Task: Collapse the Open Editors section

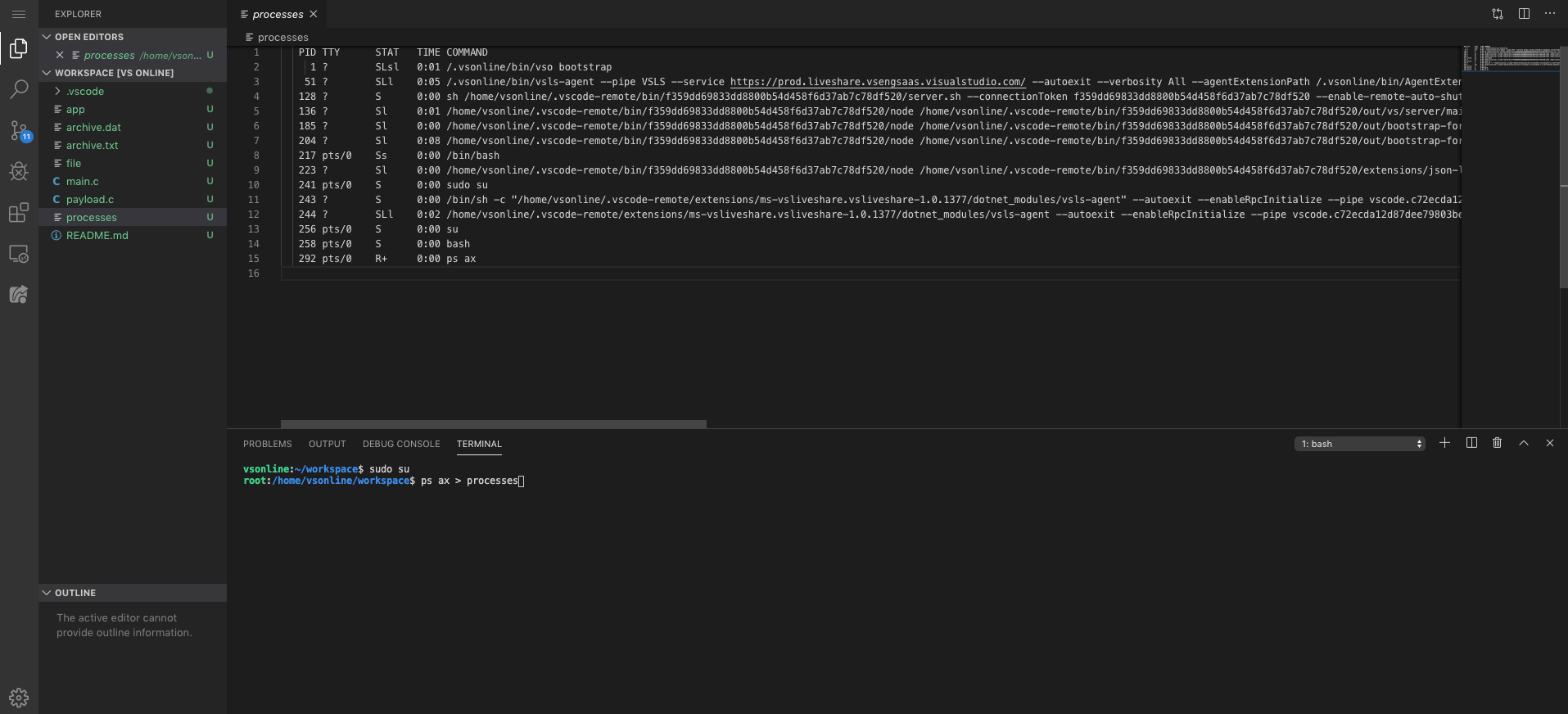Action: 47,37
